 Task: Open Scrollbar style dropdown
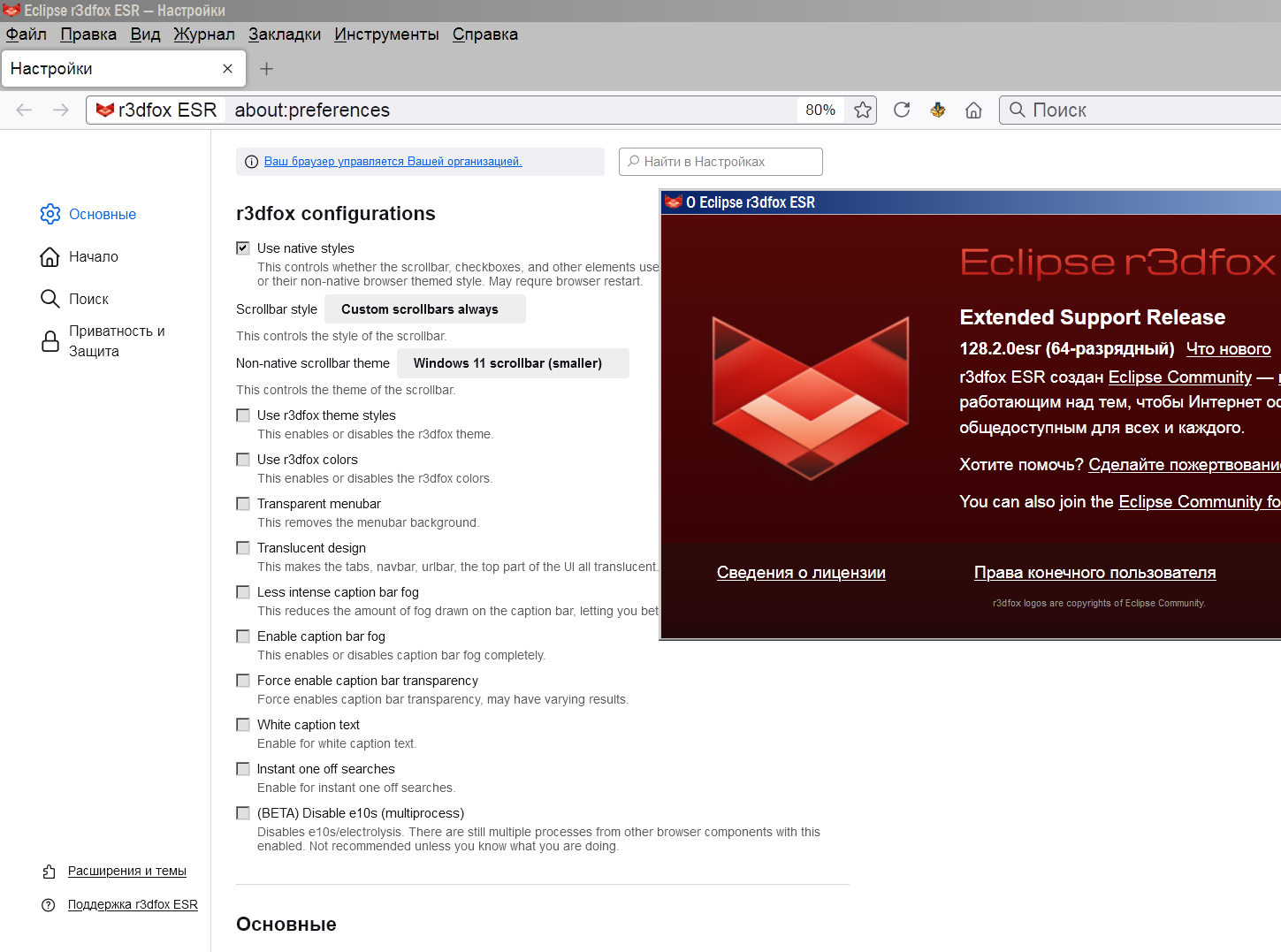425,309
